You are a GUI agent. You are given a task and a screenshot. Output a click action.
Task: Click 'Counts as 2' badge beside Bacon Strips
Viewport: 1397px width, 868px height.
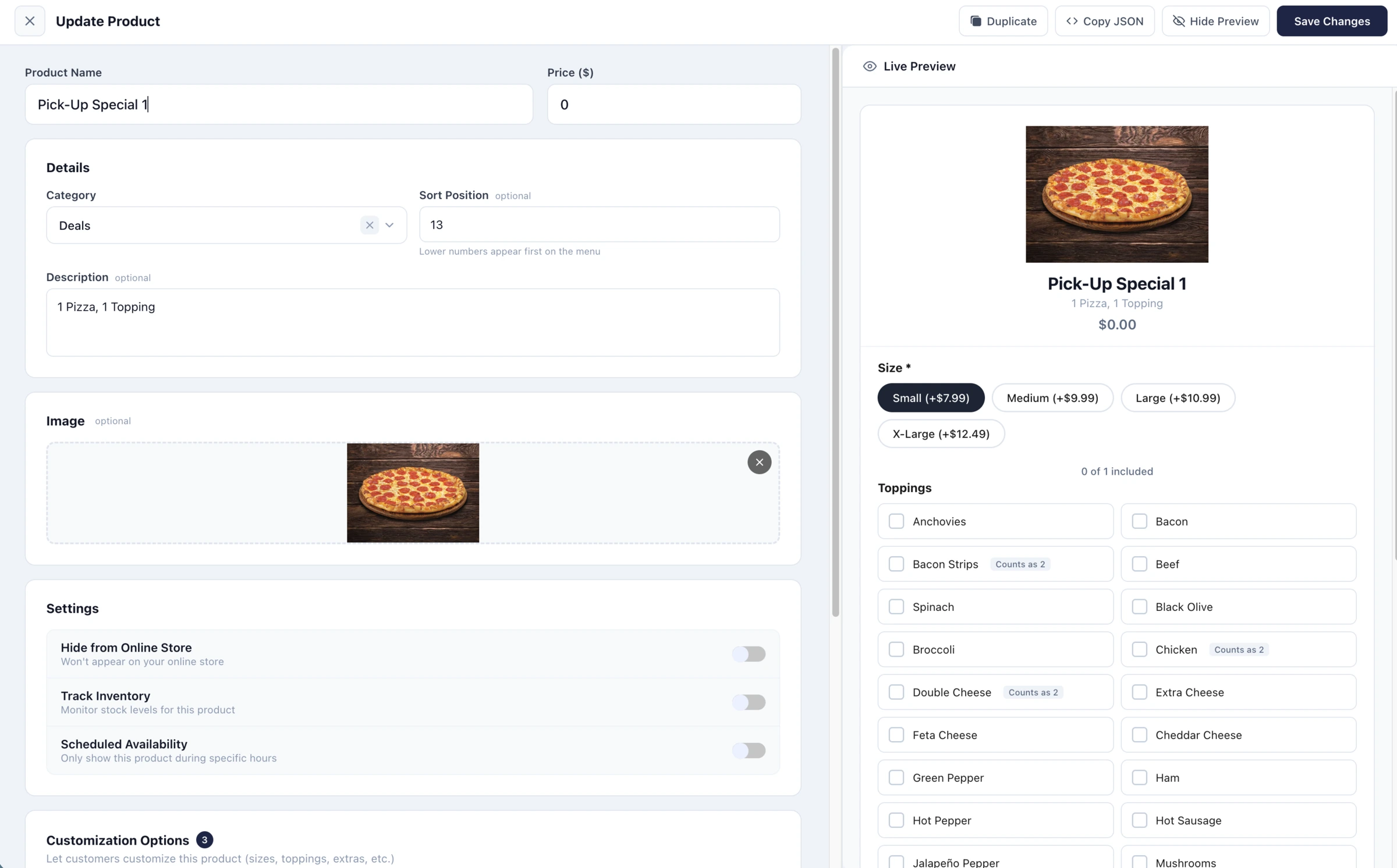pos(1020,564)
